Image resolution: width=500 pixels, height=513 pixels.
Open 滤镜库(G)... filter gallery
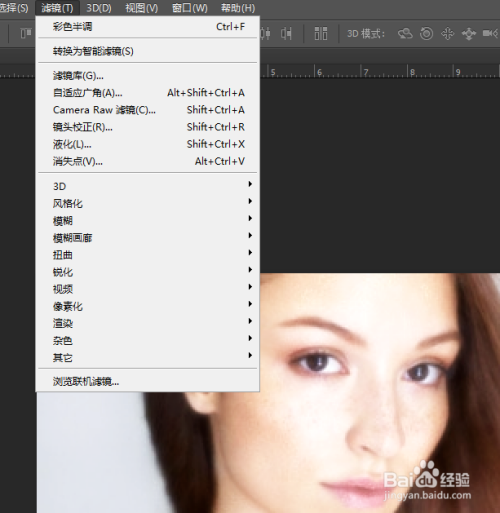[148, 76]
